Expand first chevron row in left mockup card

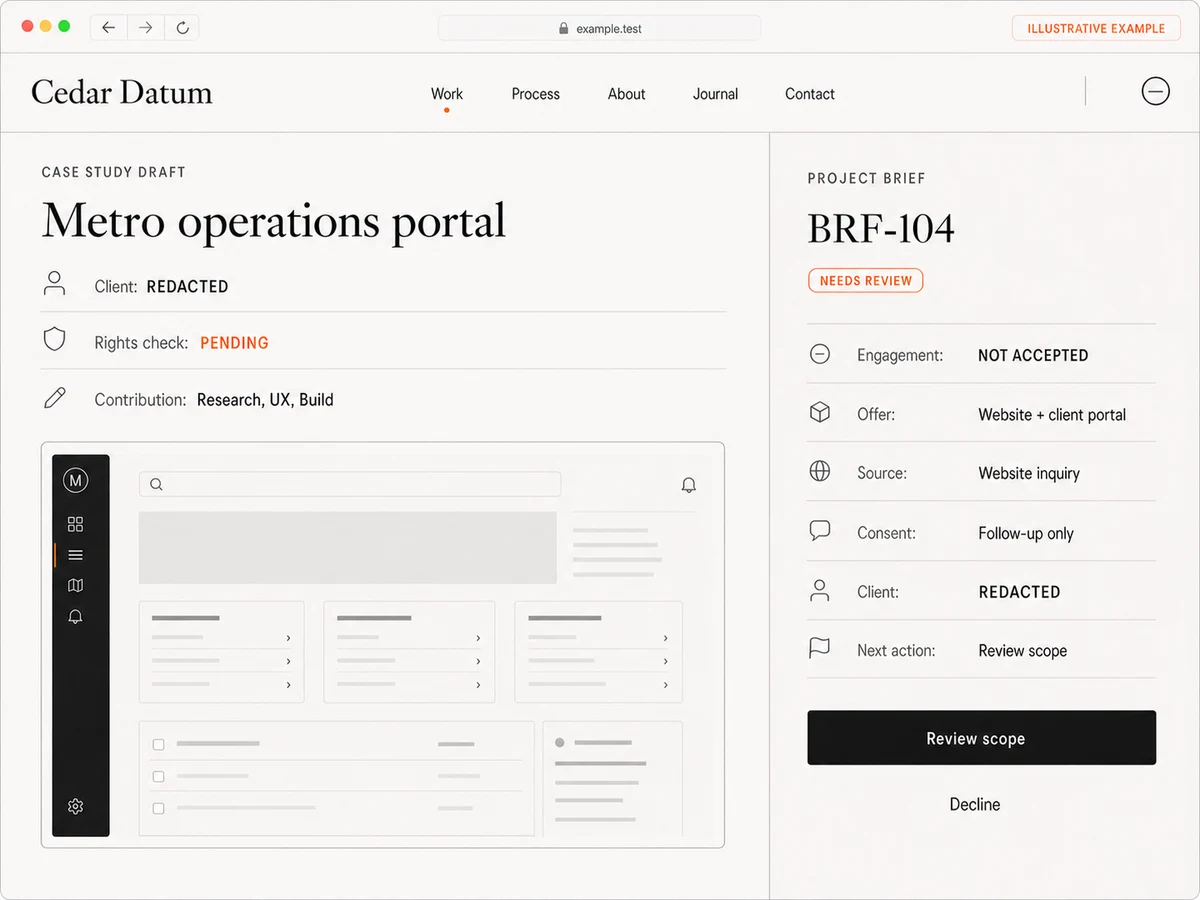288,638
